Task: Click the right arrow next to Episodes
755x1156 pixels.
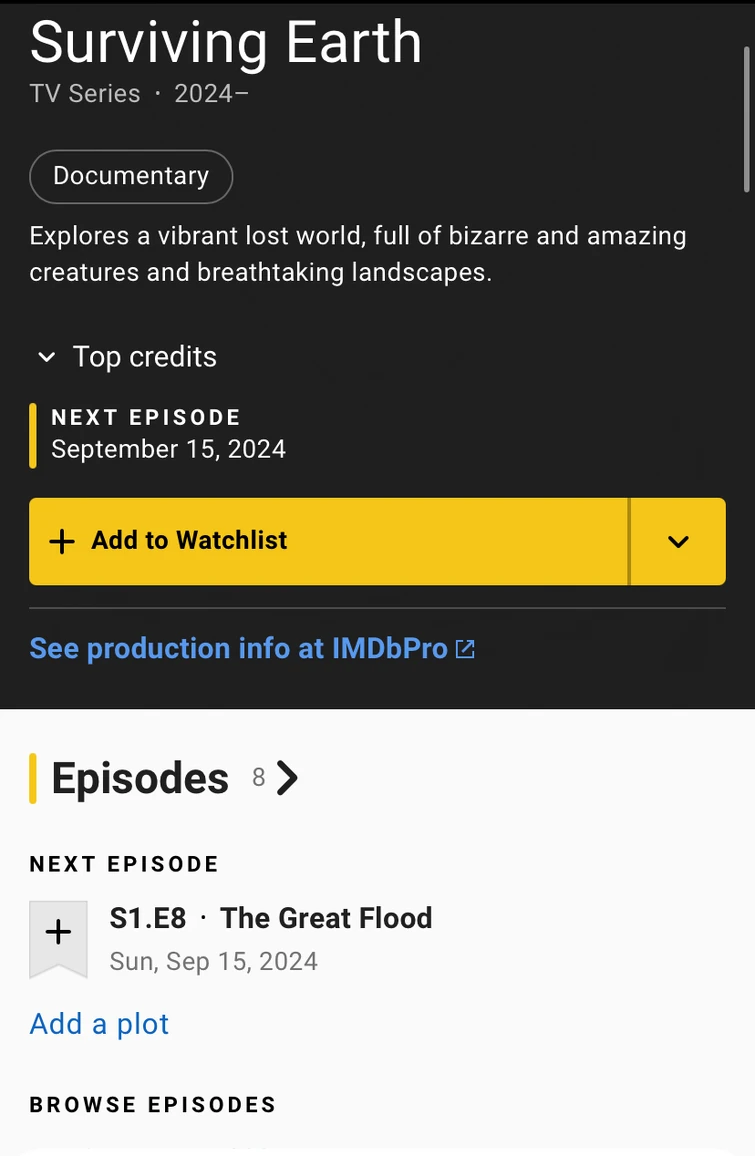Action: 287,778
